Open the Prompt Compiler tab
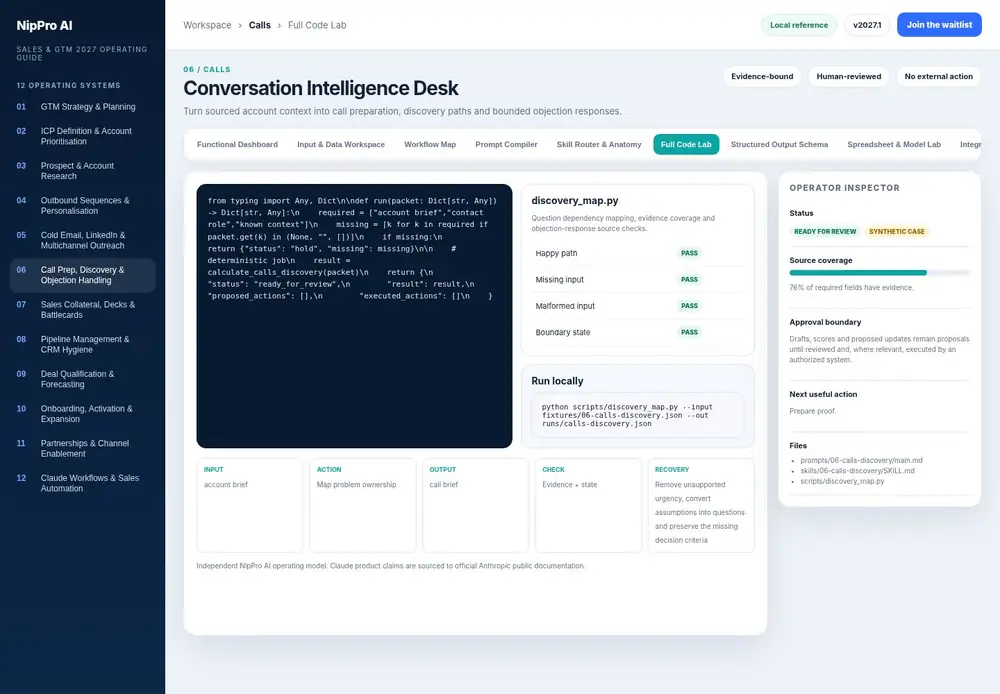Image resolution: width=1000 pixels, height=694 pixels. point(506,145)
